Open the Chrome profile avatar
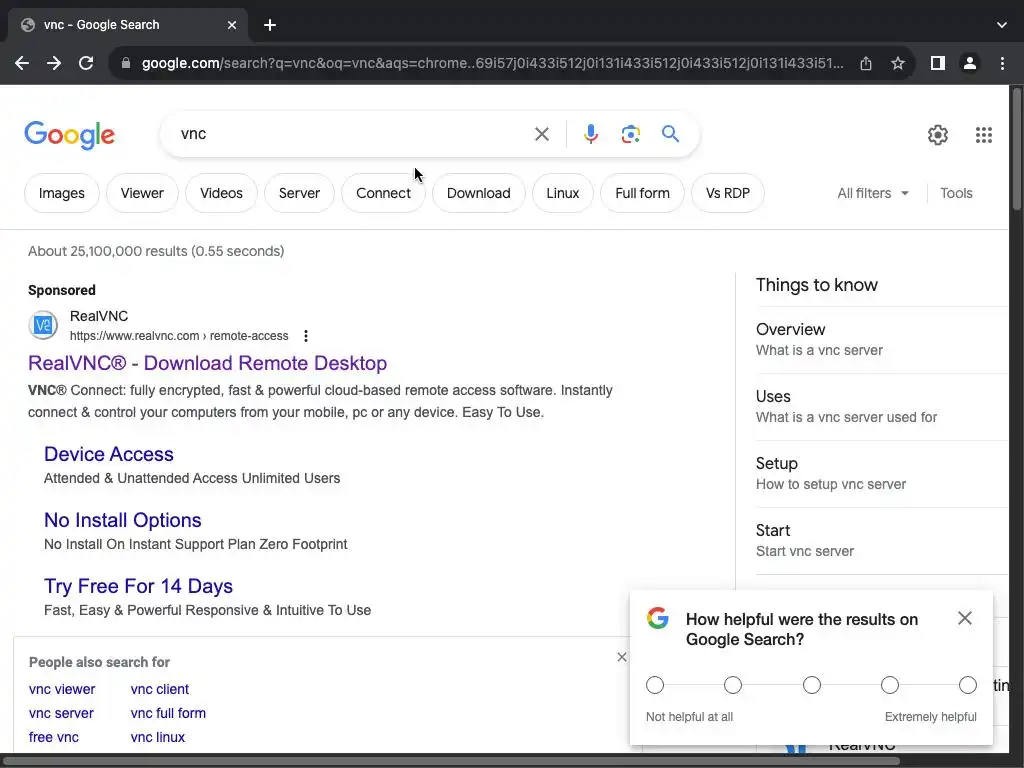This screenshot has height=768, width=1024. (970, 63)
